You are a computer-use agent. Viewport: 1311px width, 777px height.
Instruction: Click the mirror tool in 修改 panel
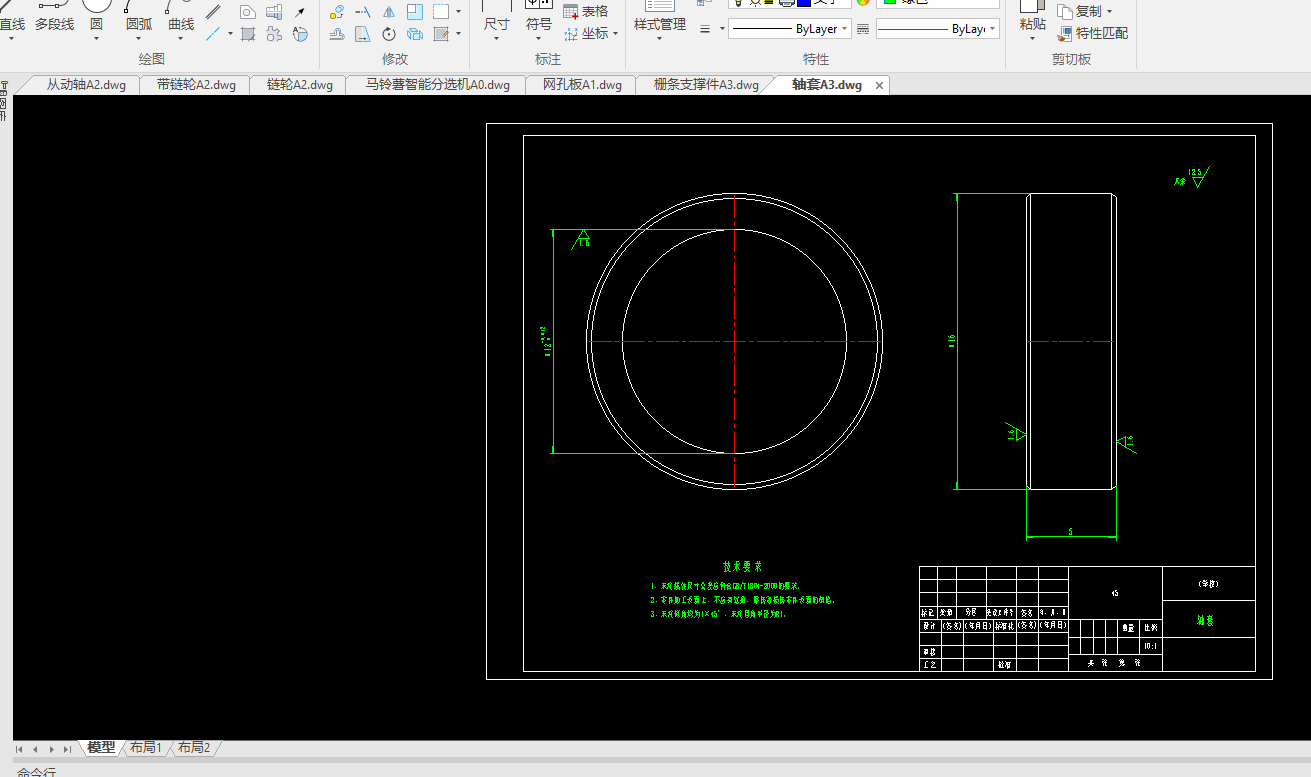tap(389, 12)
